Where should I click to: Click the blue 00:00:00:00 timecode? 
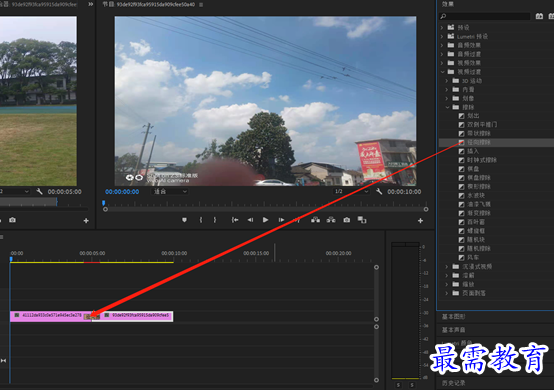click(x=122, y=191)
